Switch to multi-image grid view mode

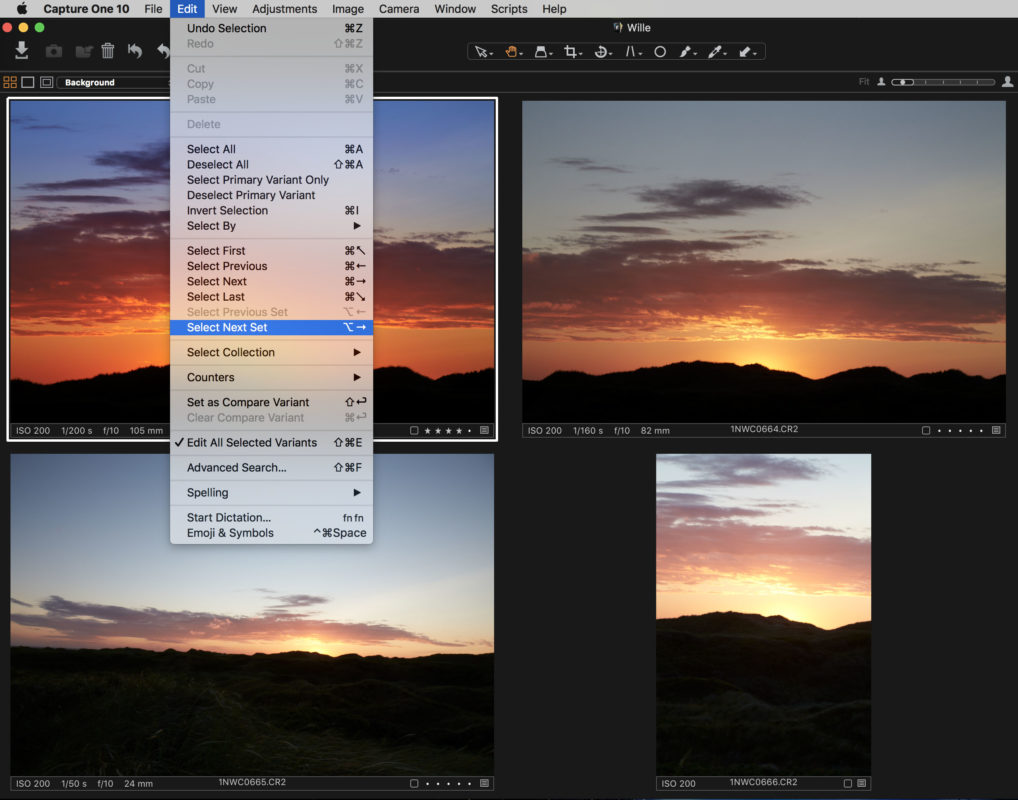point(9,81)
